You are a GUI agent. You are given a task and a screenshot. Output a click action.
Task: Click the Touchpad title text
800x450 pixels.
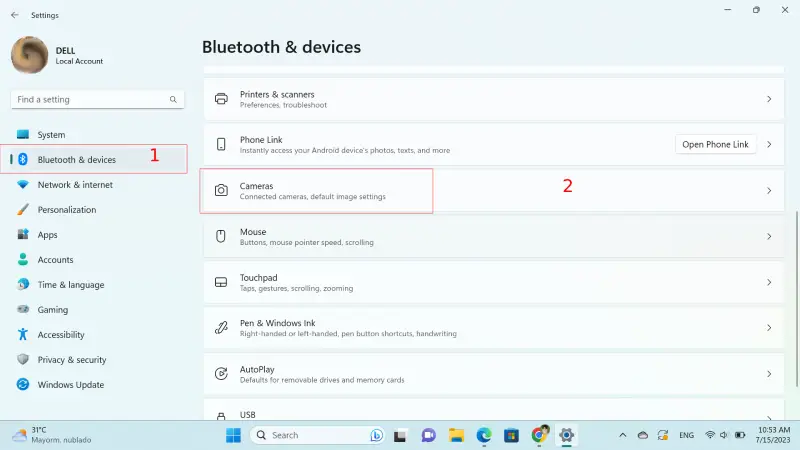click(x=259, y=278)
